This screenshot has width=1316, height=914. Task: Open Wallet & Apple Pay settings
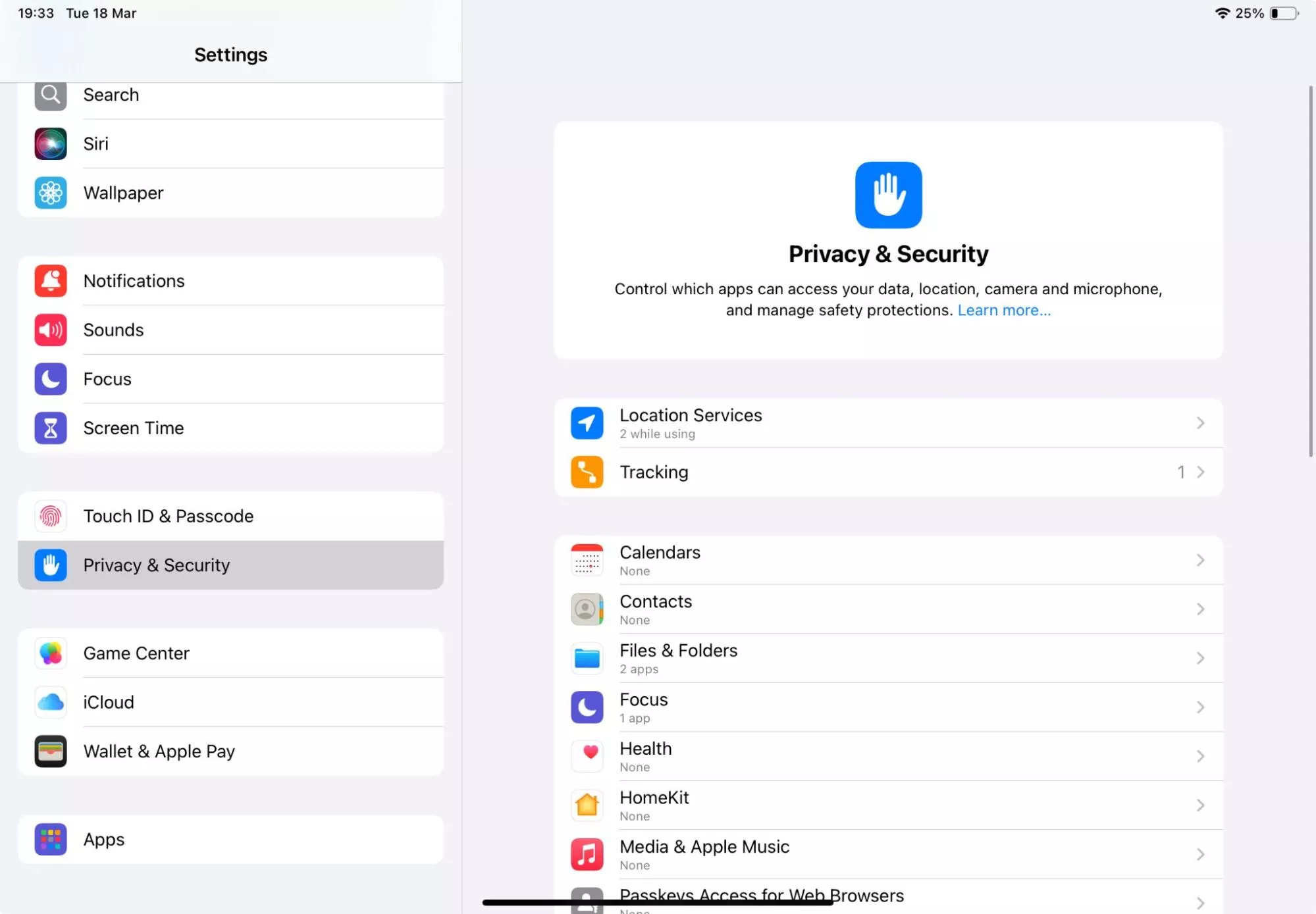[x=230, y=751]
